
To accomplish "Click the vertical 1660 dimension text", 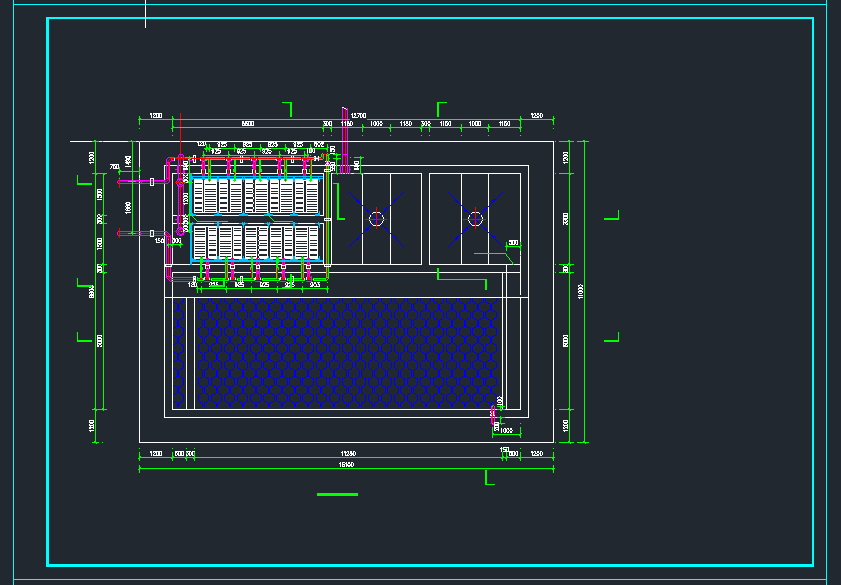I will 128,208.
